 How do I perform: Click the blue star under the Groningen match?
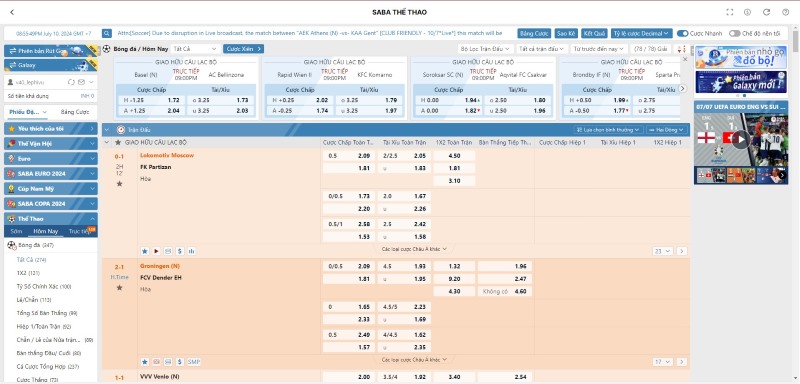pos(144,362)
